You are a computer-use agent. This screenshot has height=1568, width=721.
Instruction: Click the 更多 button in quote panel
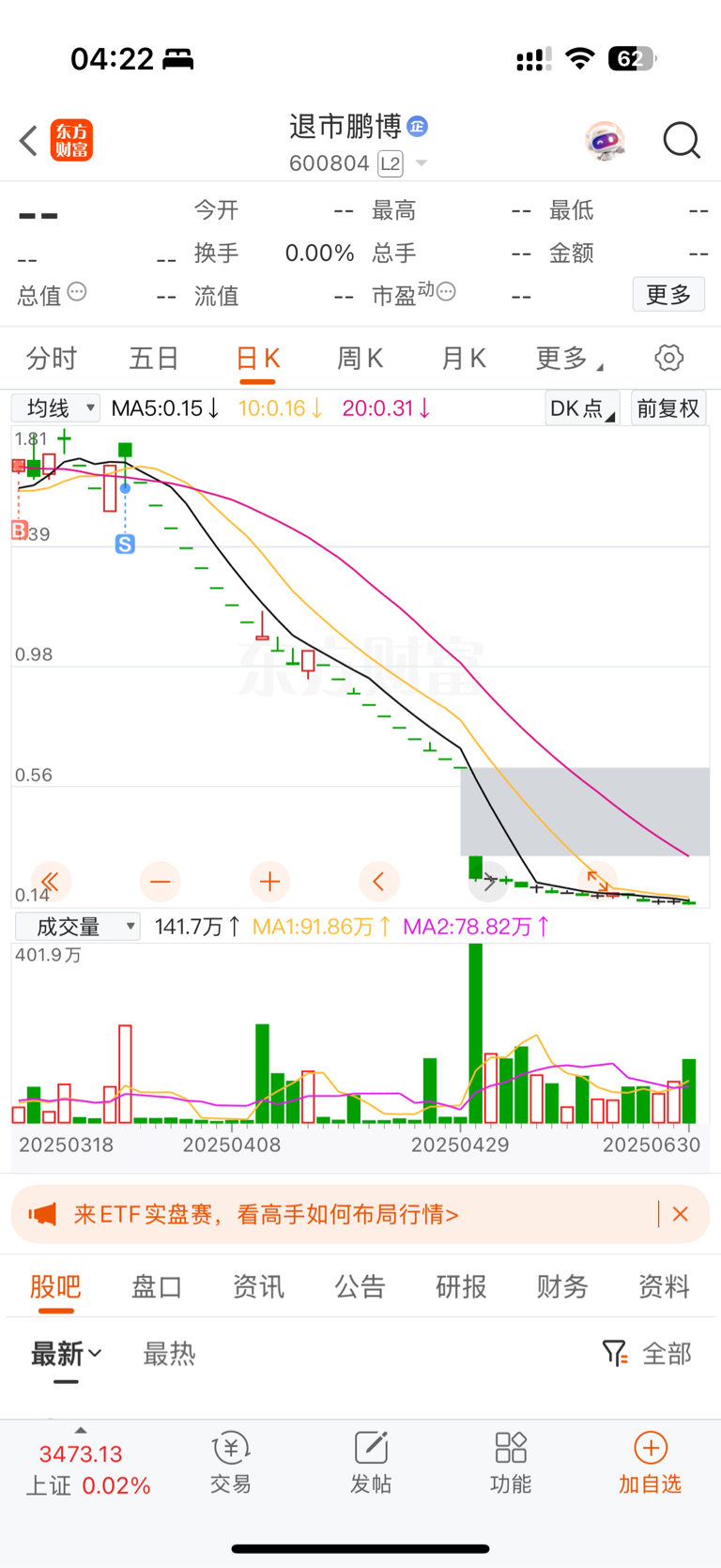(668, 295)
